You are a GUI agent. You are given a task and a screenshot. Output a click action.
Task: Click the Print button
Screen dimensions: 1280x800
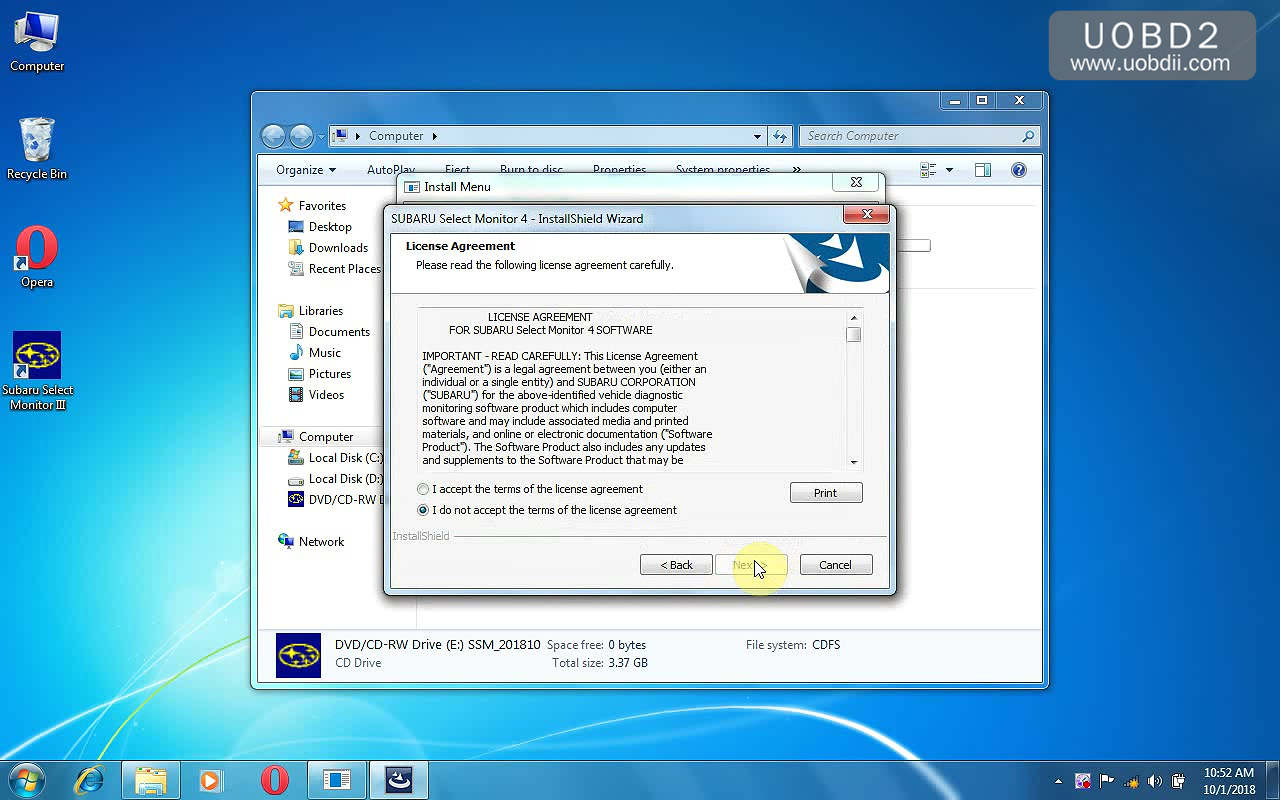click(825, 493)
